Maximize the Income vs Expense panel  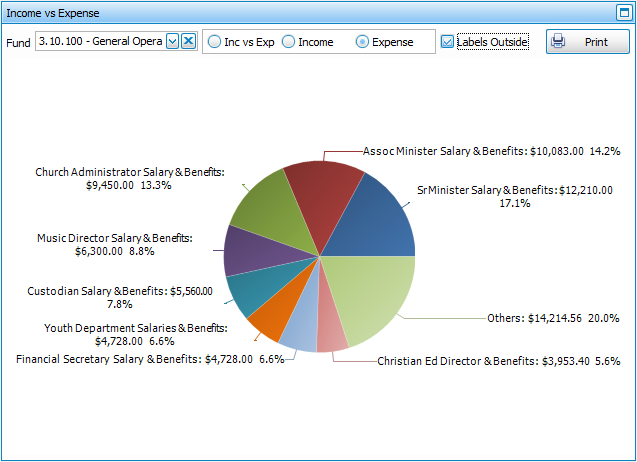[x=622, y=13]
